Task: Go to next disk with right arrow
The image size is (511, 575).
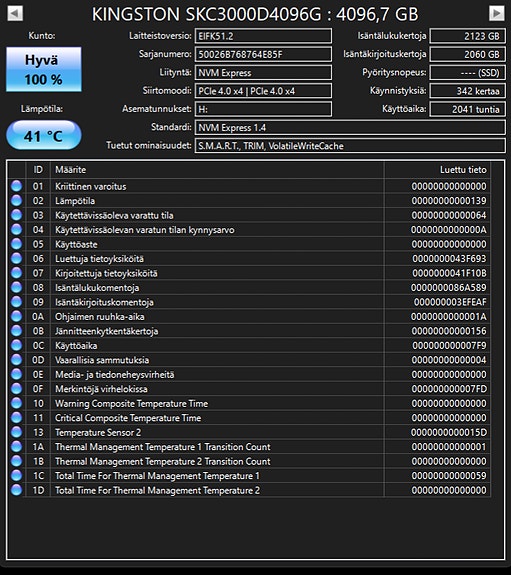Action: point(497,14)
